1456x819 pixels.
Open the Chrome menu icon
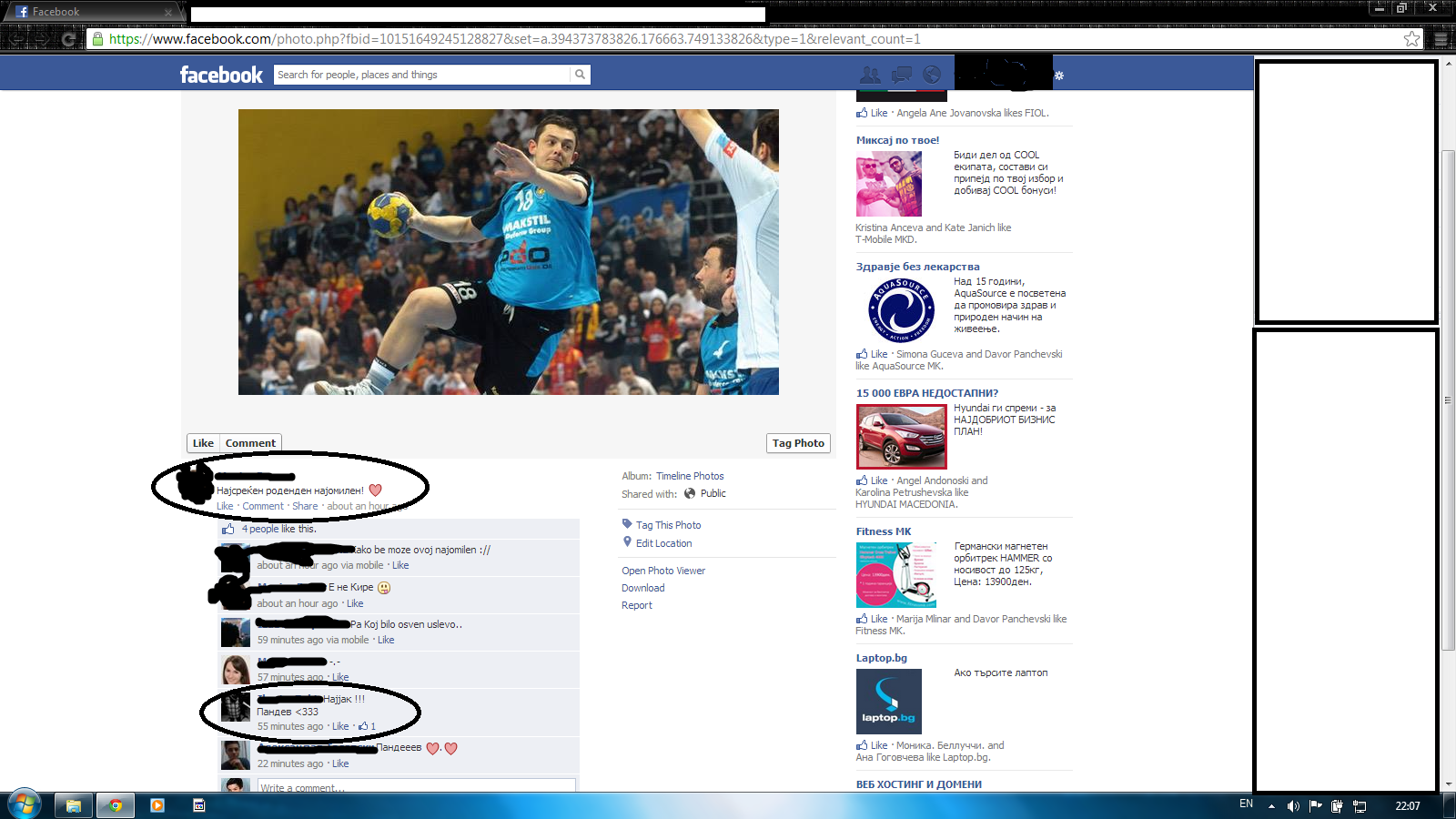coord(1441,39)
